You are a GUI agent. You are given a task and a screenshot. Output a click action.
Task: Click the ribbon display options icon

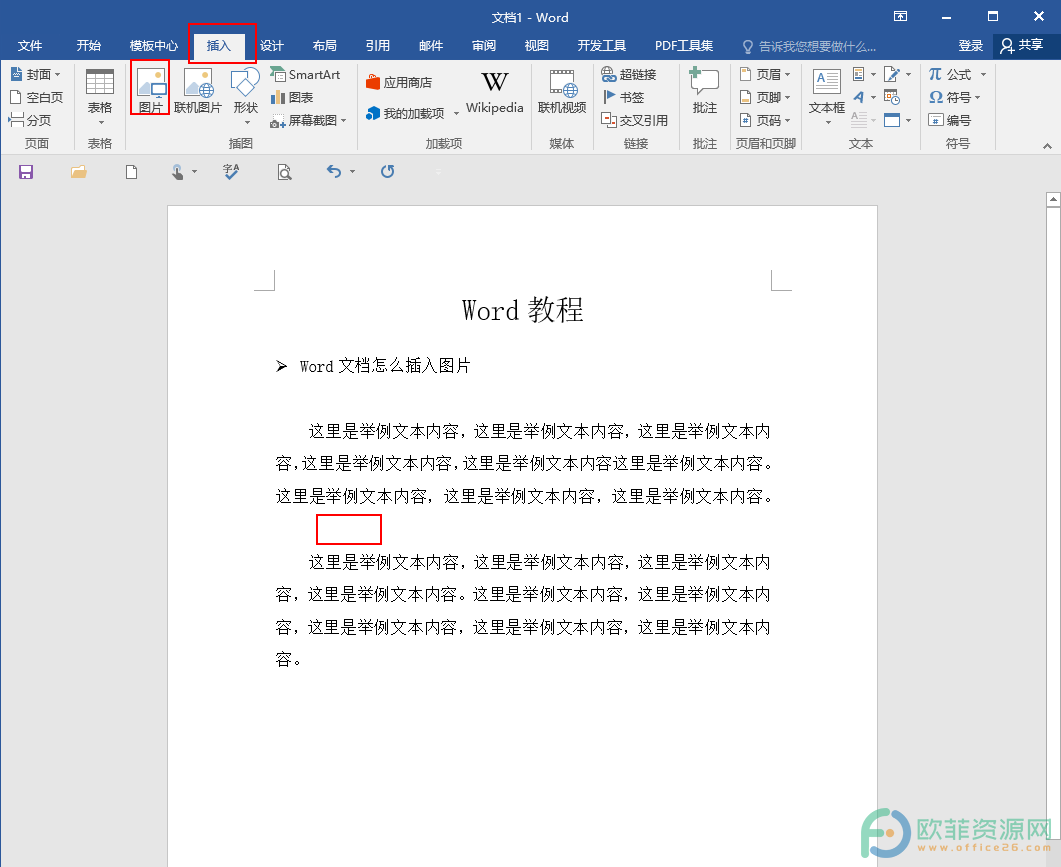901,16
